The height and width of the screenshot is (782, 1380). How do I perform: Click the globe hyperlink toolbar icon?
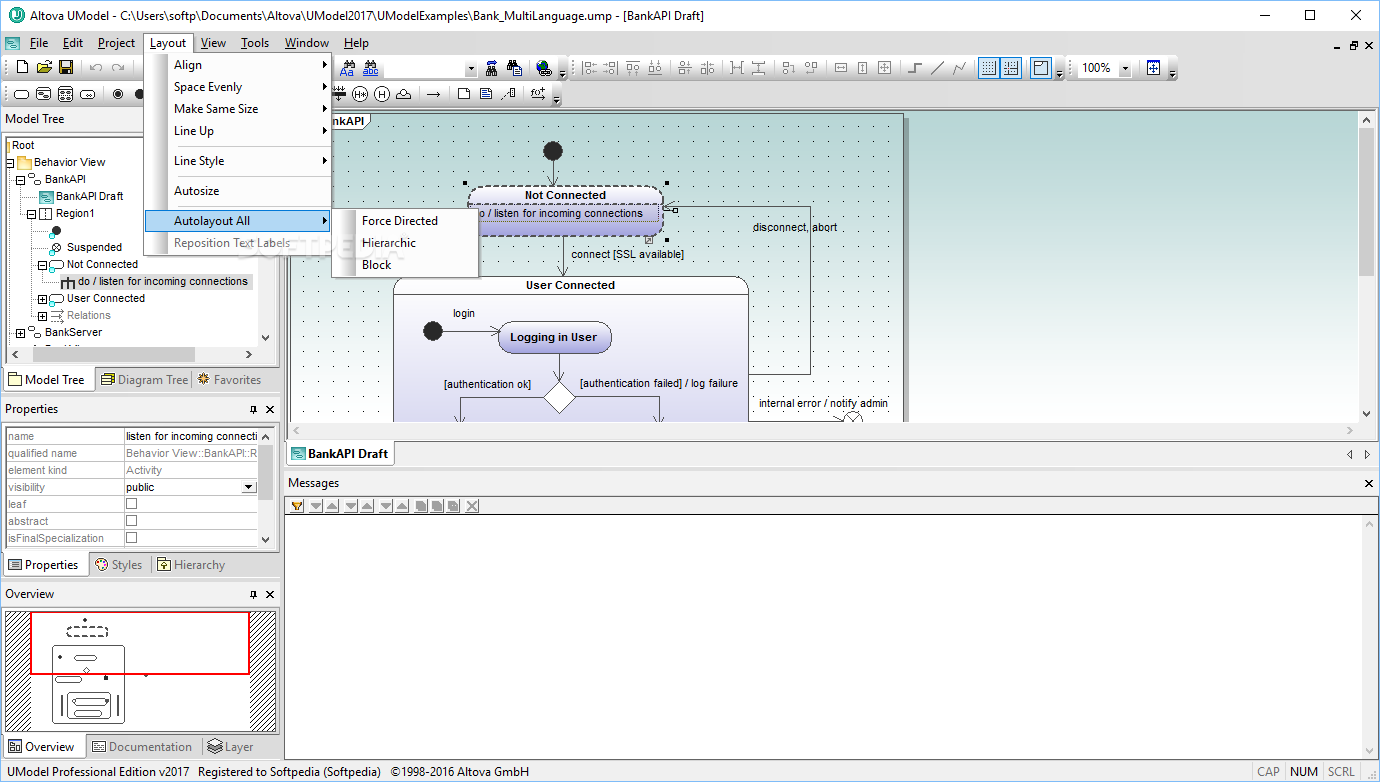click(x=544, y=68)
